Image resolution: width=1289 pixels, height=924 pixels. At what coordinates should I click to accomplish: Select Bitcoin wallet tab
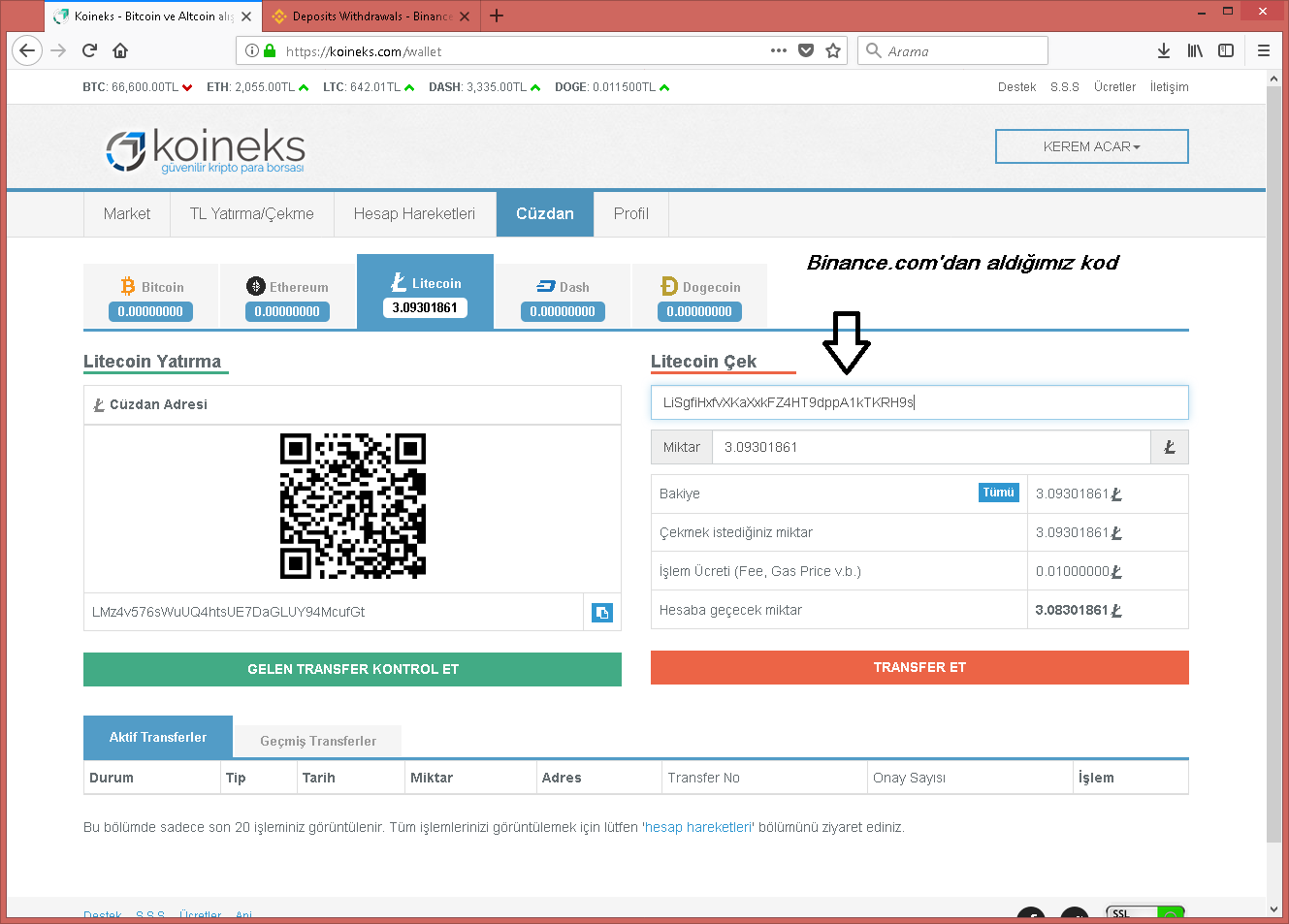tap(151, 297)
